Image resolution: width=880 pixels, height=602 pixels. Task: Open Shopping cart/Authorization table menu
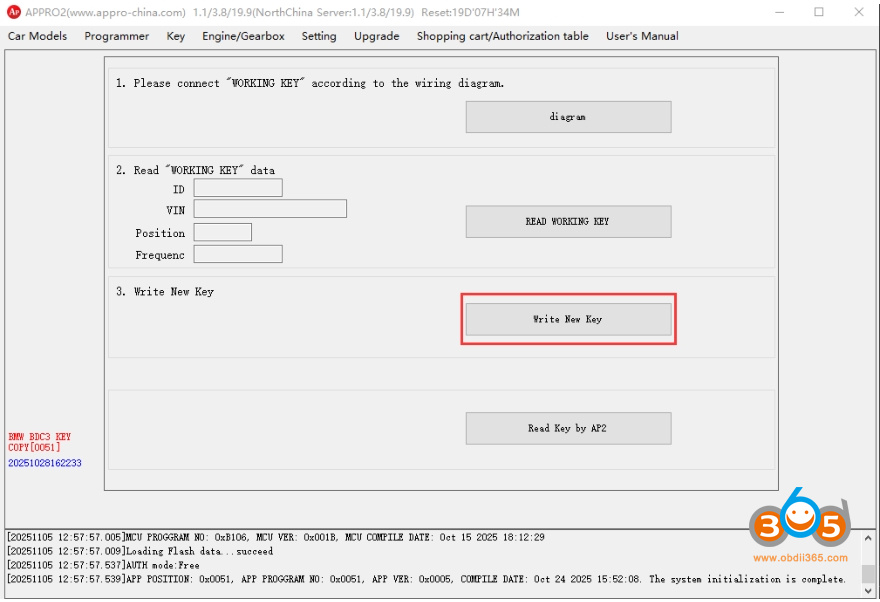coord(502,36)
